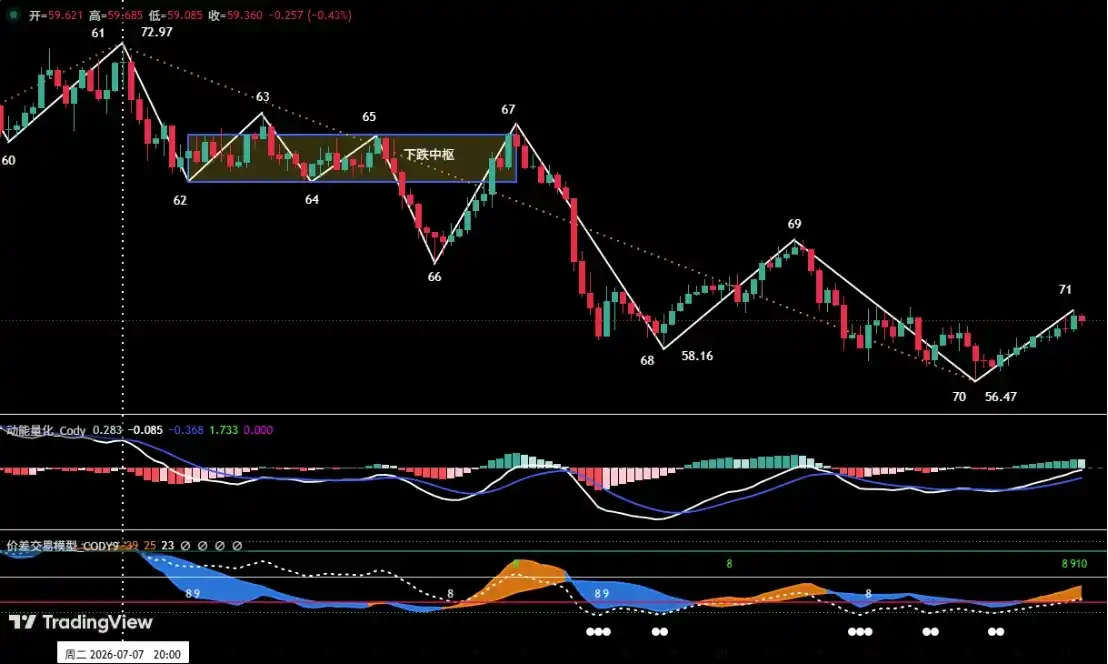Click the blue 下跌中枢 rectangle's bottom border
The width and height of the screenshot is (1108, 664).
(352, 182)
